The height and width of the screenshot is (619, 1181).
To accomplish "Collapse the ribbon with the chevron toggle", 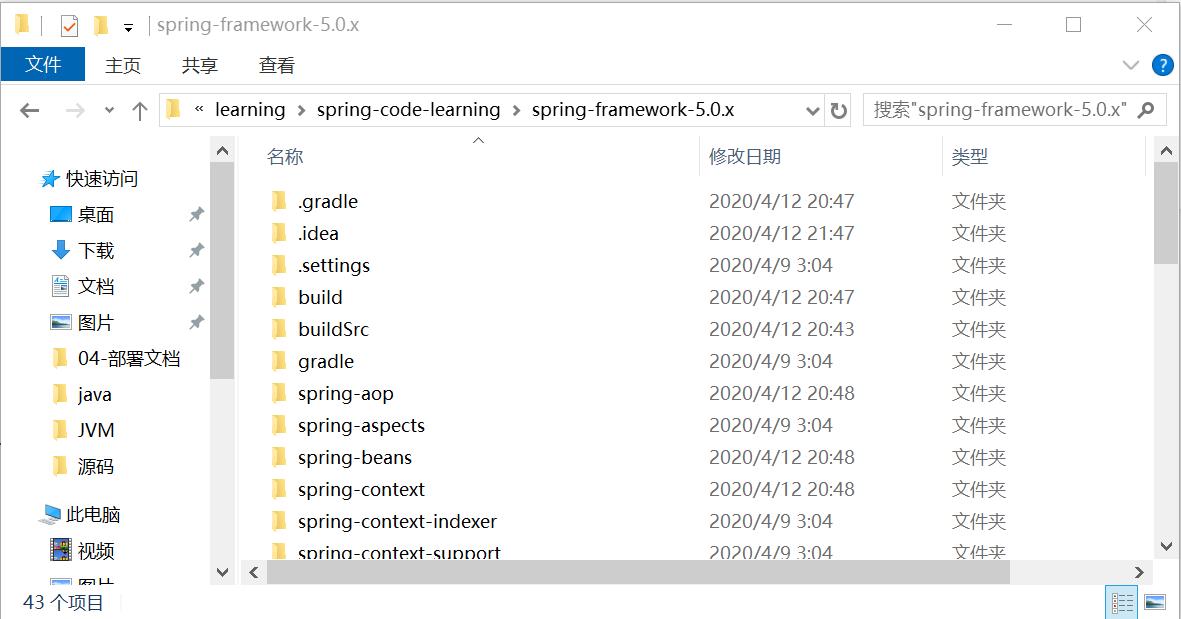I will click(x=1132, y=66).
